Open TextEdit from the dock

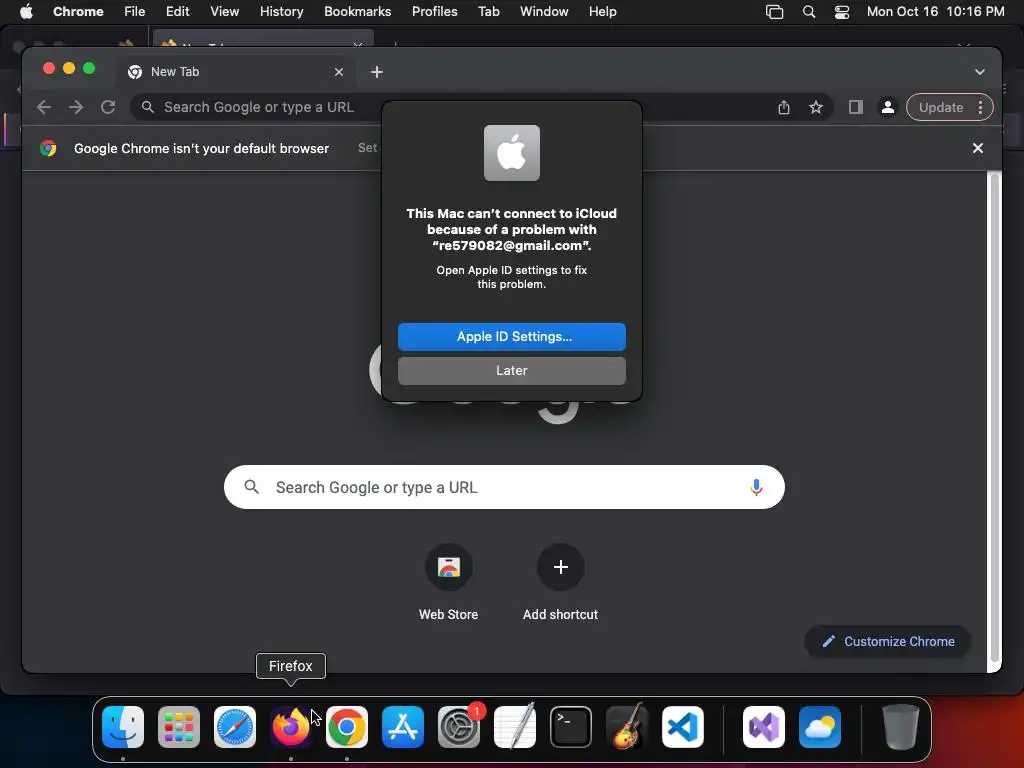(515, 727)
